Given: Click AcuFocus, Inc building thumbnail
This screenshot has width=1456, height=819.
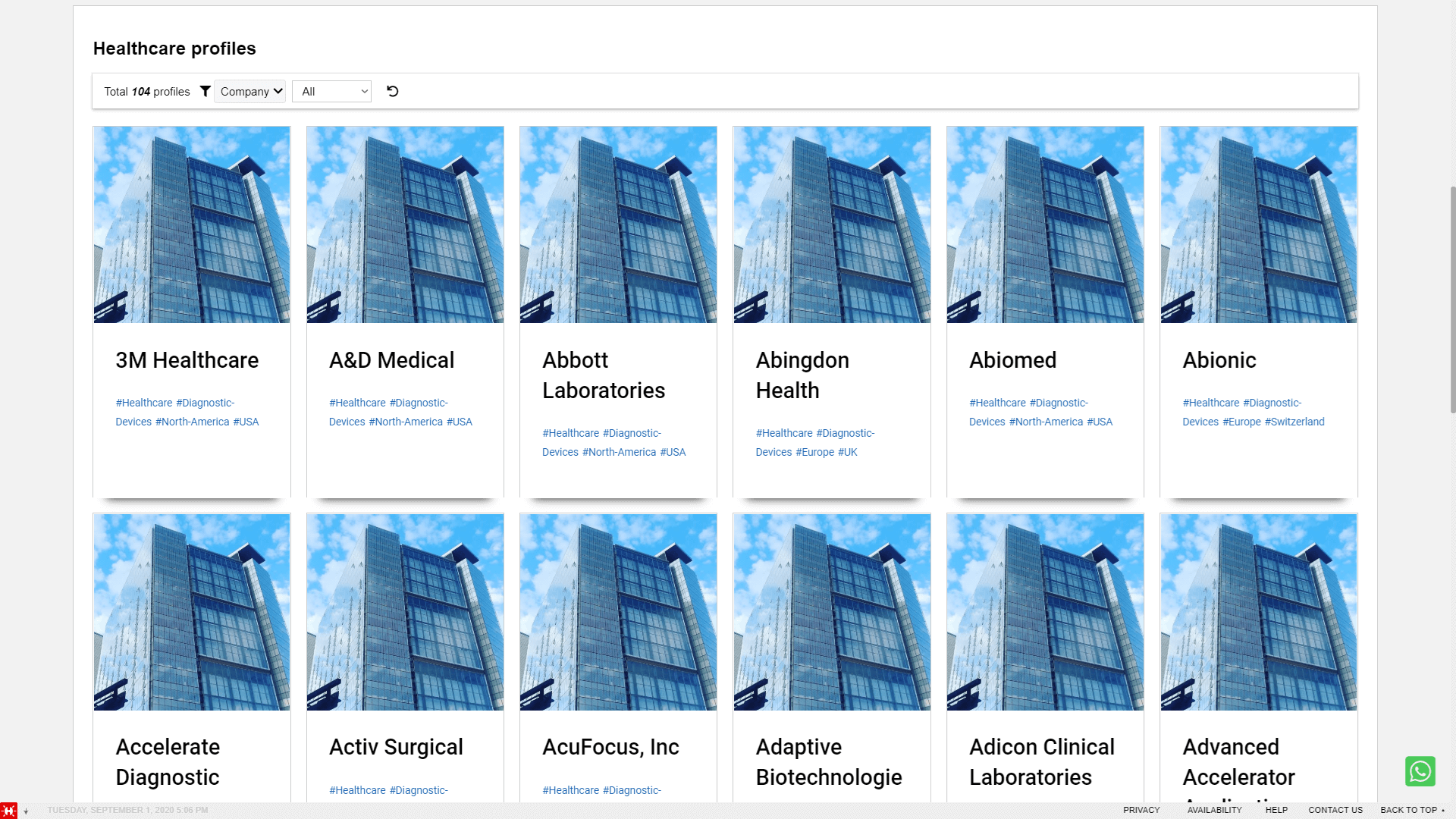Looking at the screenshot, I should pos(618,612).
